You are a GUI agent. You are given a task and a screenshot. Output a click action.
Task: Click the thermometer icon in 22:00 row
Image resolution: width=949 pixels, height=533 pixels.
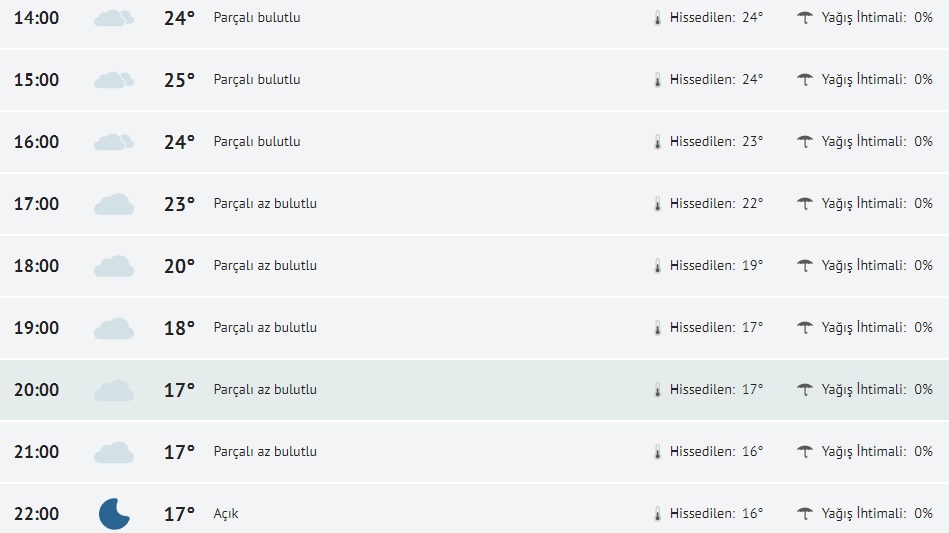pos(658,514)
